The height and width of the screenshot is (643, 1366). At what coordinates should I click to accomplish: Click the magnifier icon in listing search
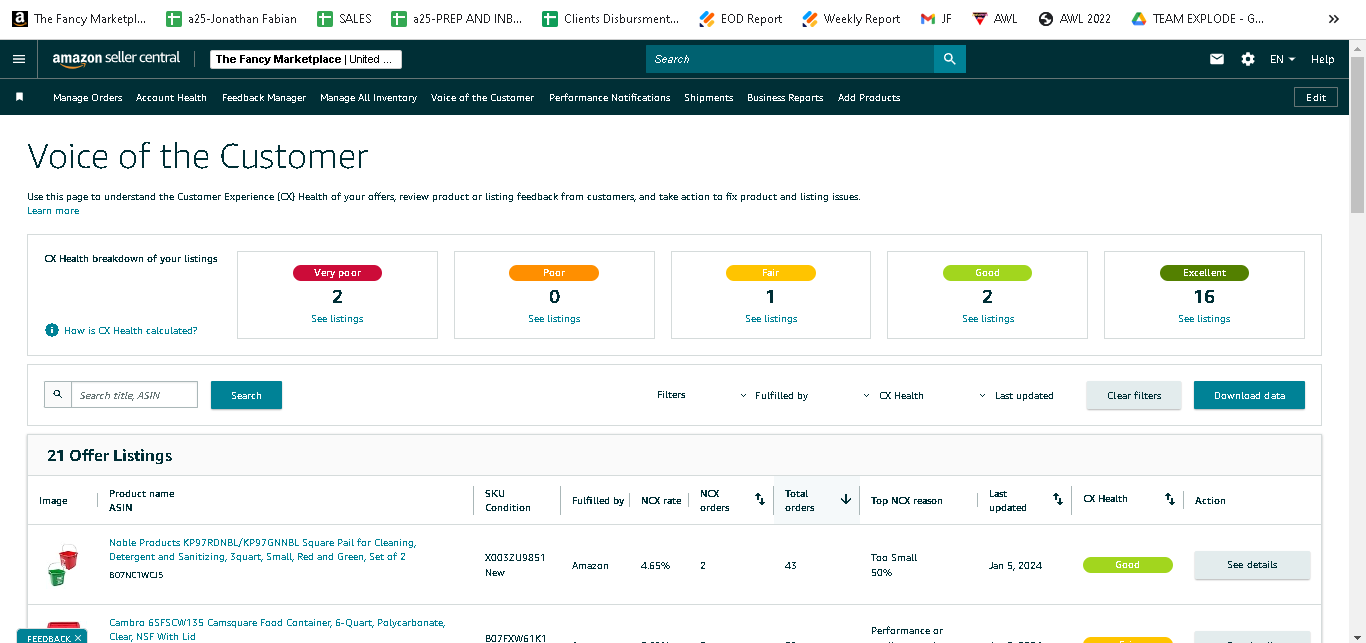(57, 395)
